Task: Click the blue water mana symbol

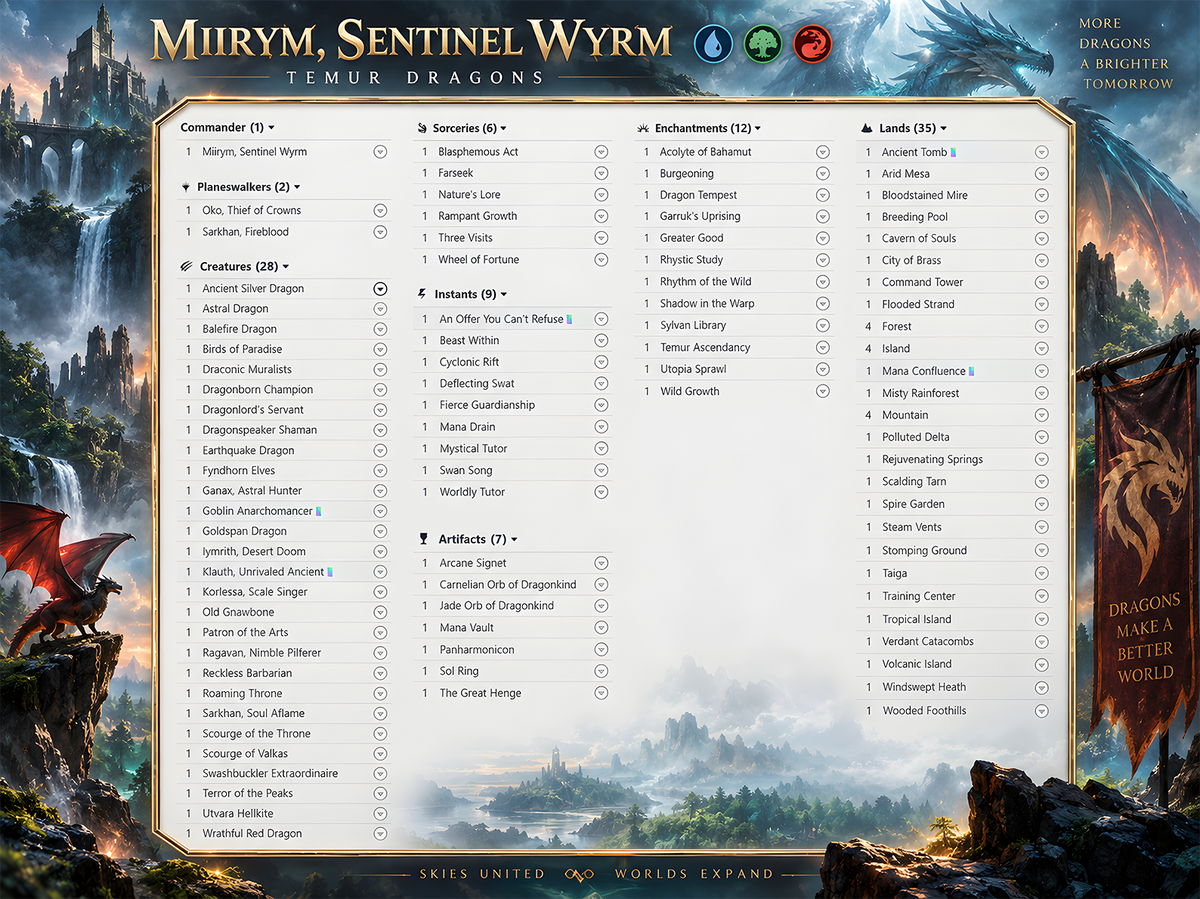Action: point(713,44)
